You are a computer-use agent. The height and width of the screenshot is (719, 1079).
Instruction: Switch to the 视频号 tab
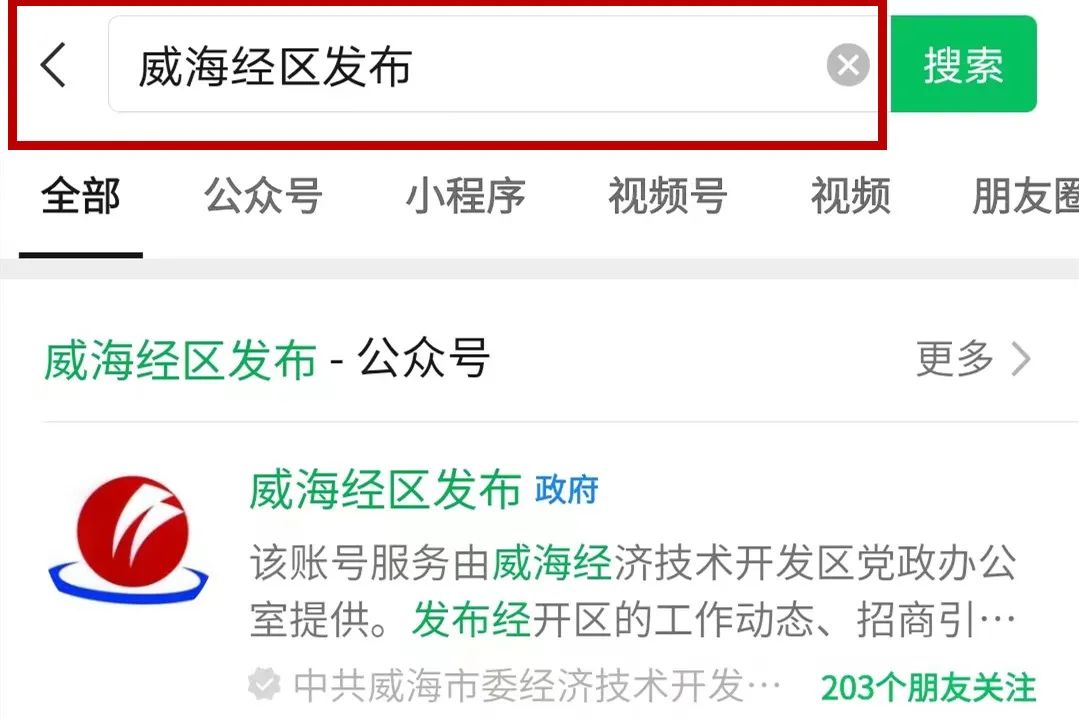[x=667, y=196]
